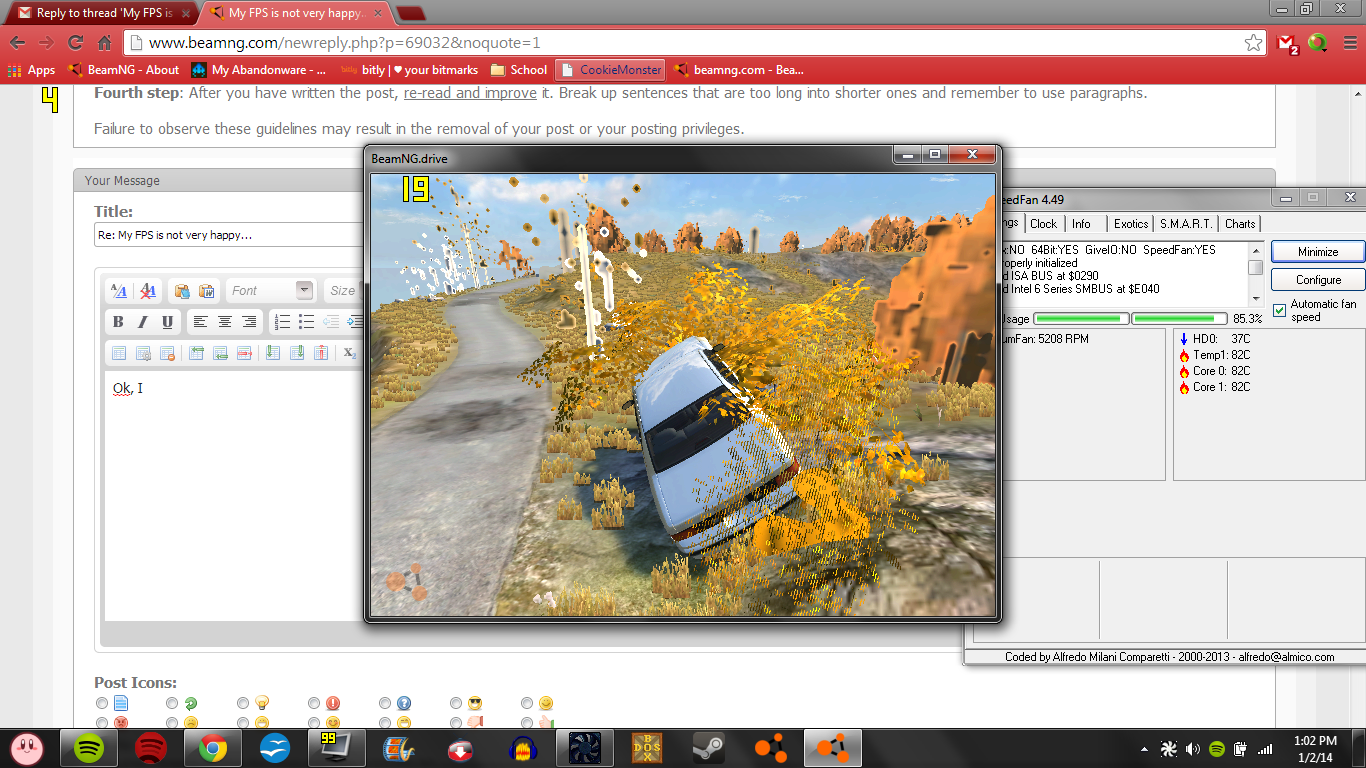Select the red exclamation post icon radio

tap(315, 704)
